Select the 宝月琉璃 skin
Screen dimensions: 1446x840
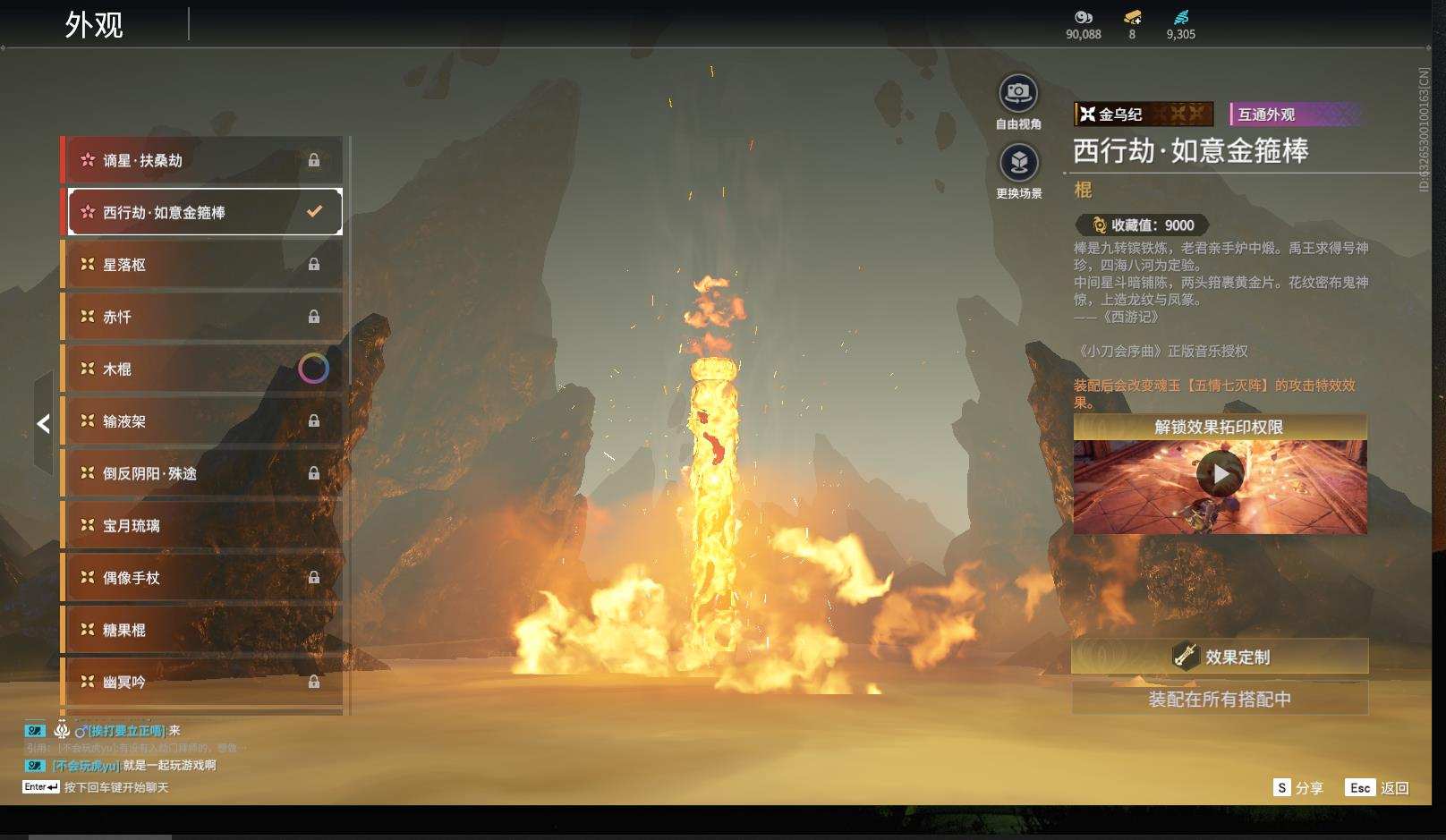(x=202, y=525)
